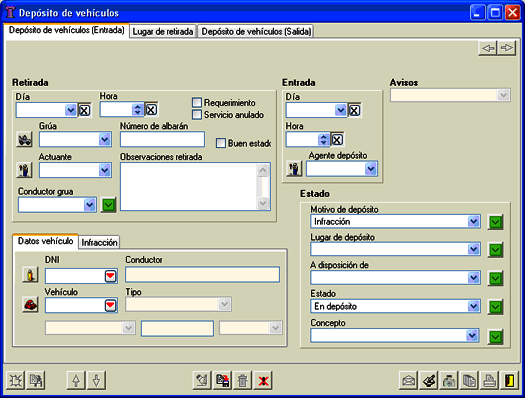This screenshot has width=525, height=398.
Task: Click the edit pencil icon in bottom toolbar
Action: click(x=202, y=380)
